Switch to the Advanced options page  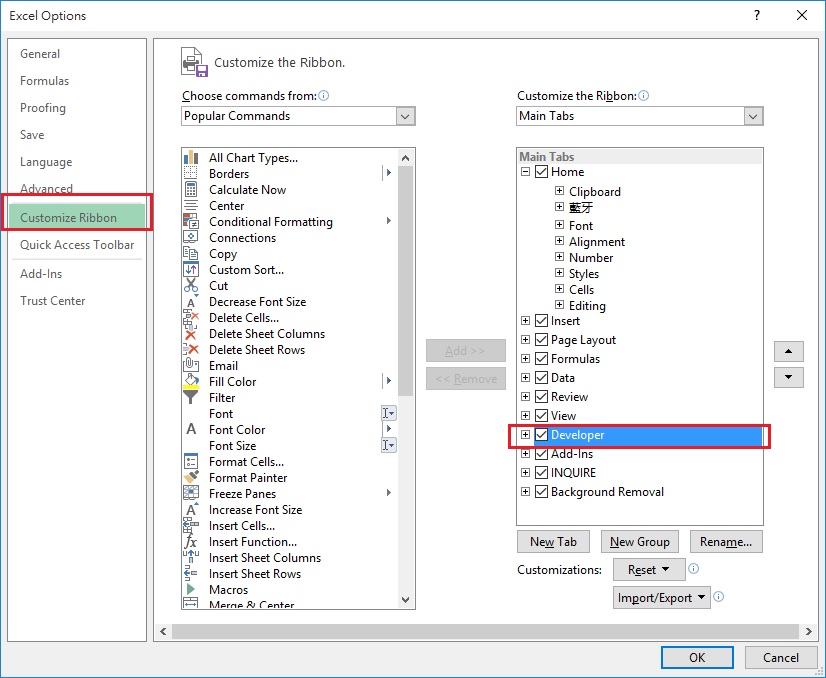coord(45,188)
